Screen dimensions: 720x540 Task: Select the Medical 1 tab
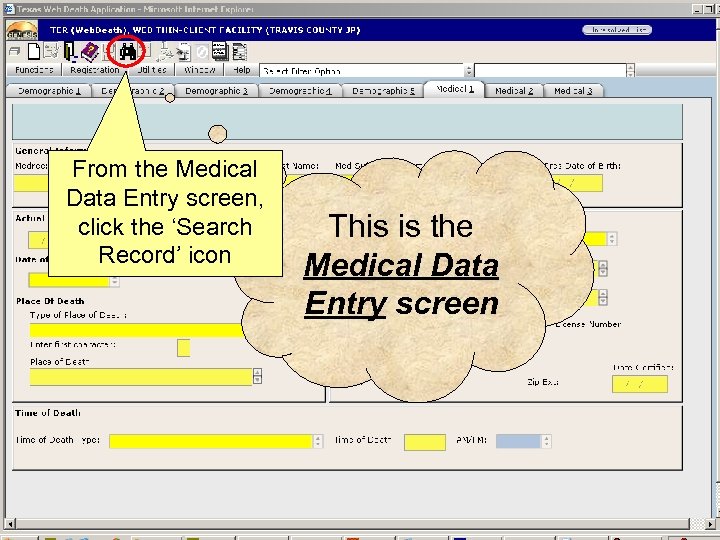point(455,89)
